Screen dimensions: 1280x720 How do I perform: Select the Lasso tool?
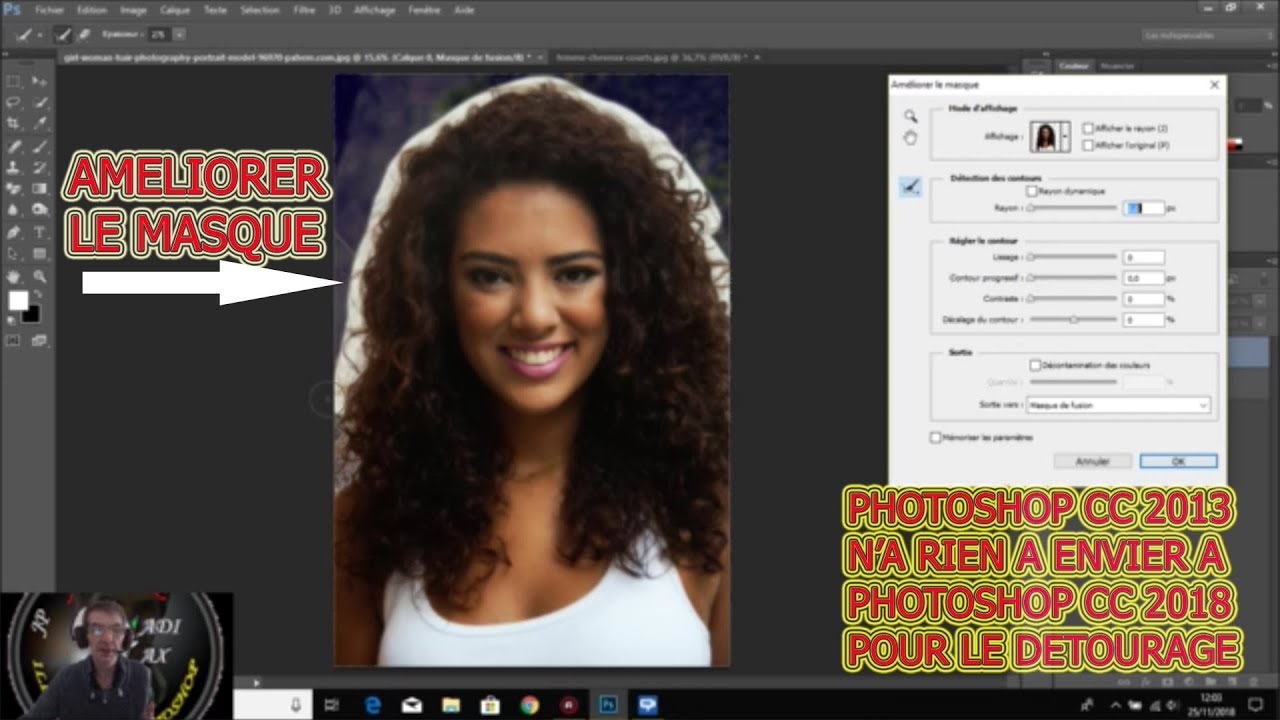(14, 102)
